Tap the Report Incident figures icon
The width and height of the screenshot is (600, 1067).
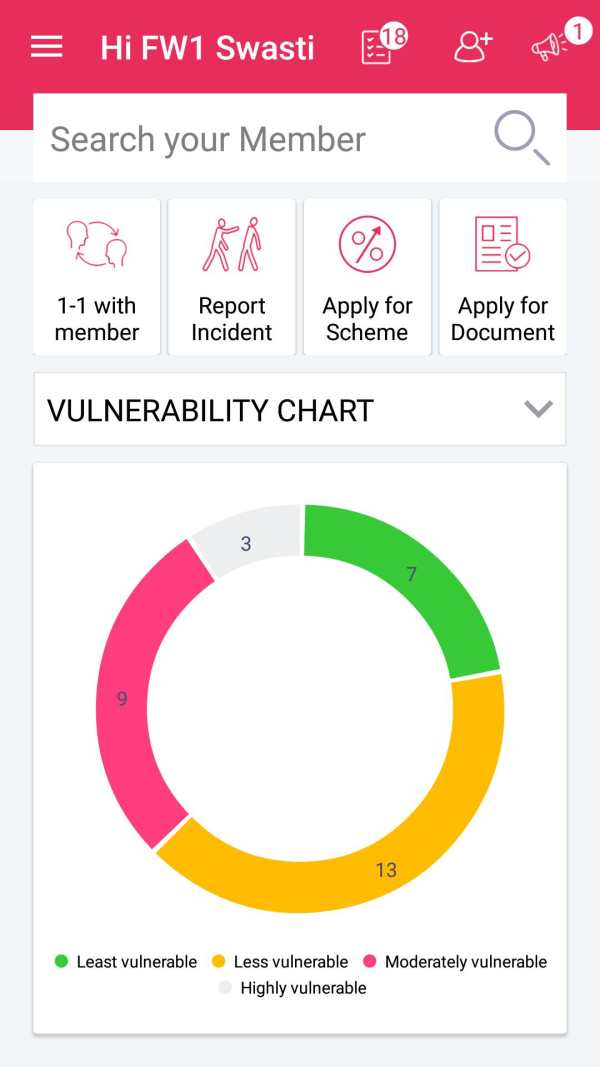(232, 244)
